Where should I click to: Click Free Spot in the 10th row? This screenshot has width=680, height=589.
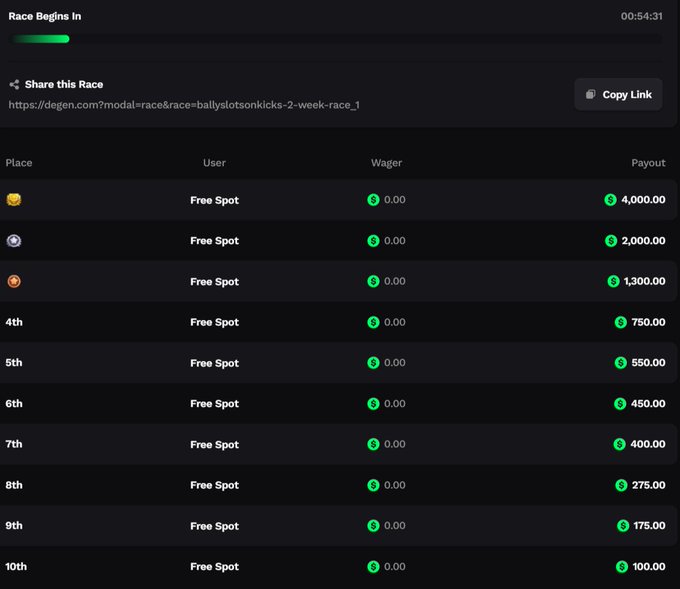pos(214,567)
